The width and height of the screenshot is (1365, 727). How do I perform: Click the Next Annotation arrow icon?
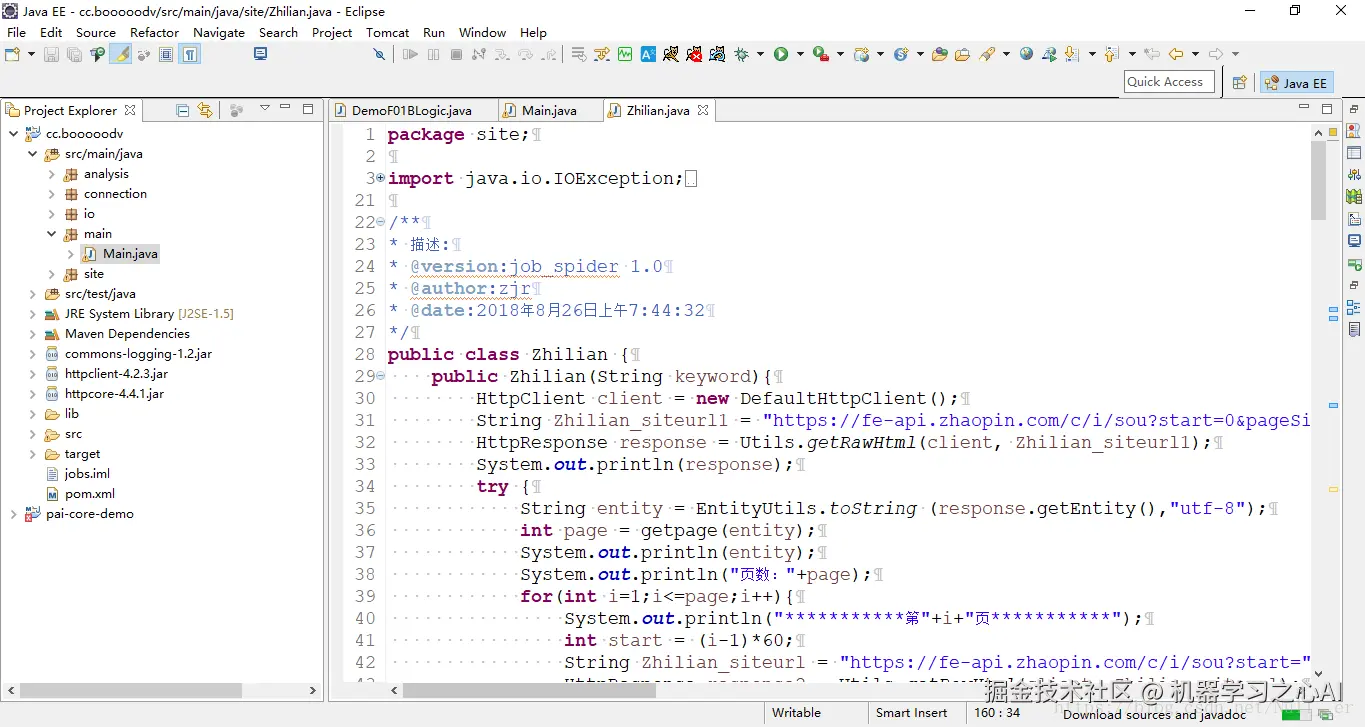pyautogui.click(x=1071, y=54)
